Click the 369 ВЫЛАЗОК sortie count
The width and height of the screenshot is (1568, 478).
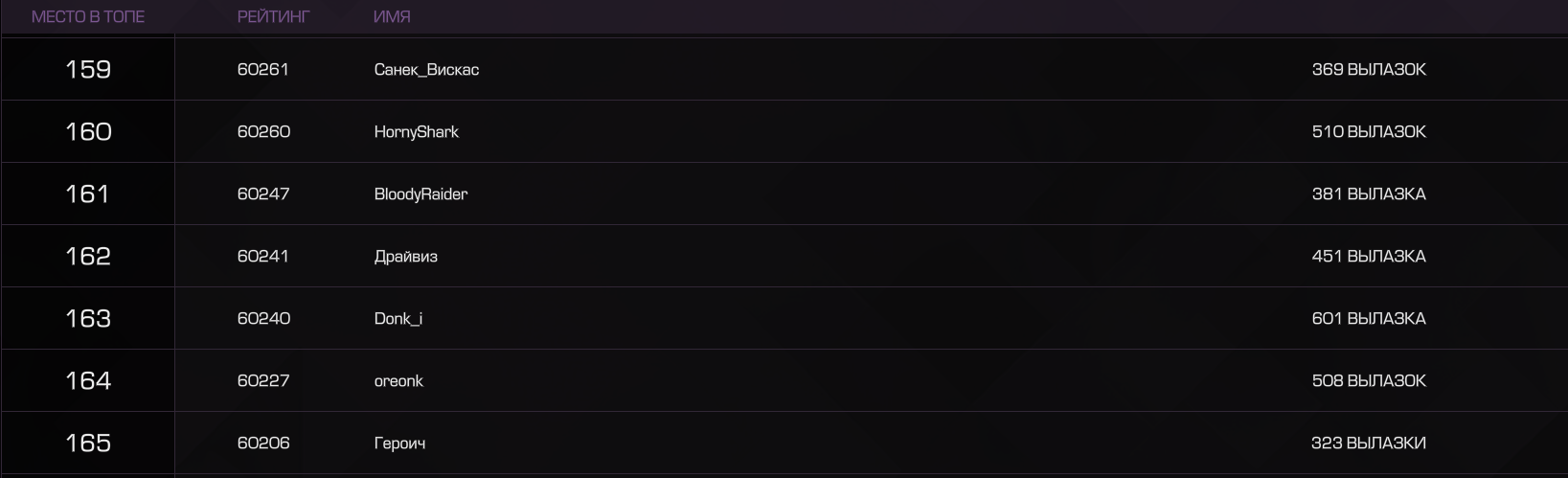[x=1369, y=69]
